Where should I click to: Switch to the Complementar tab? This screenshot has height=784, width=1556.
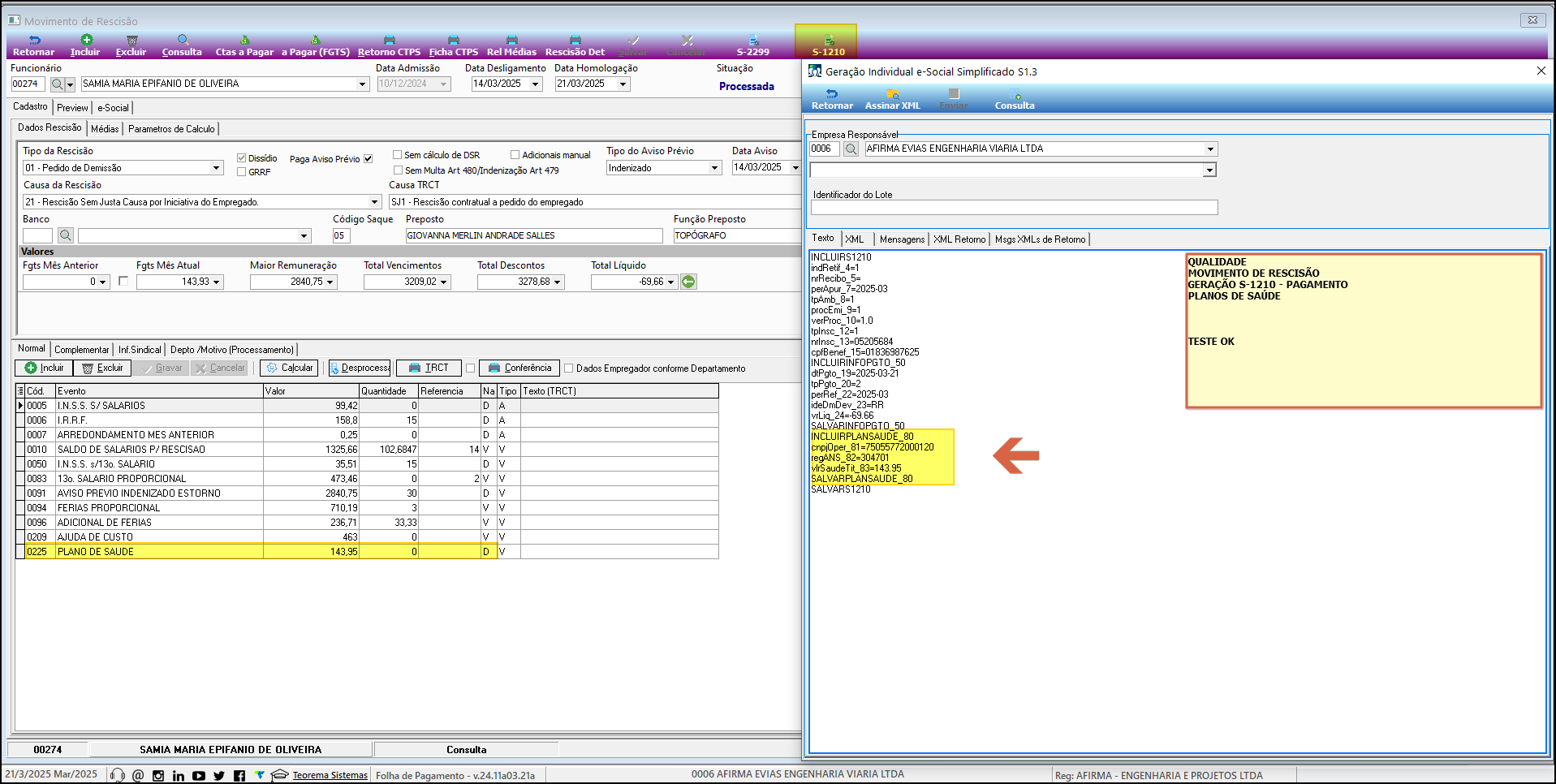(x=81, y=350)
